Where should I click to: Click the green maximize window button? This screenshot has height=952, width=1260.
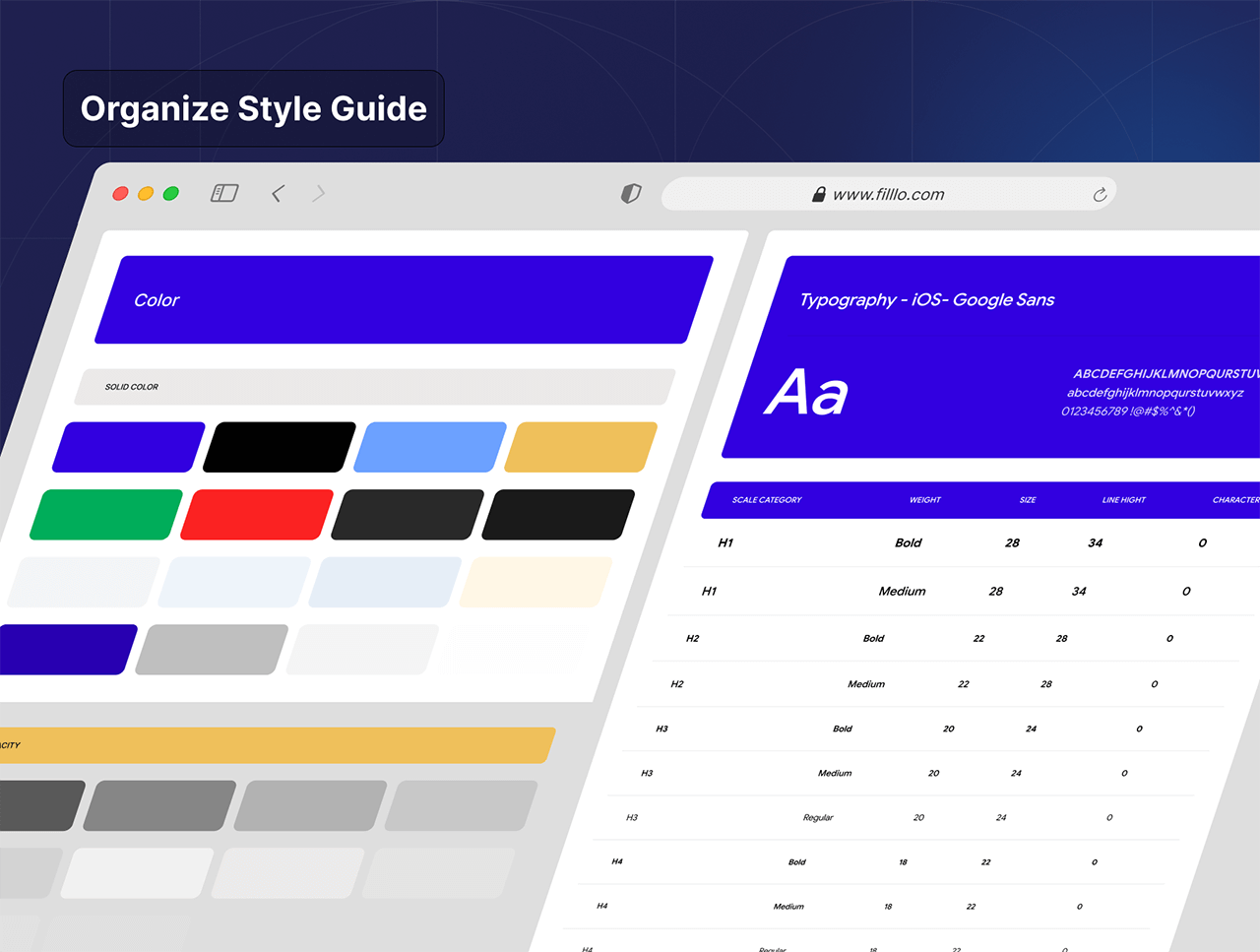pyautogui.click(x=170, y=194)
